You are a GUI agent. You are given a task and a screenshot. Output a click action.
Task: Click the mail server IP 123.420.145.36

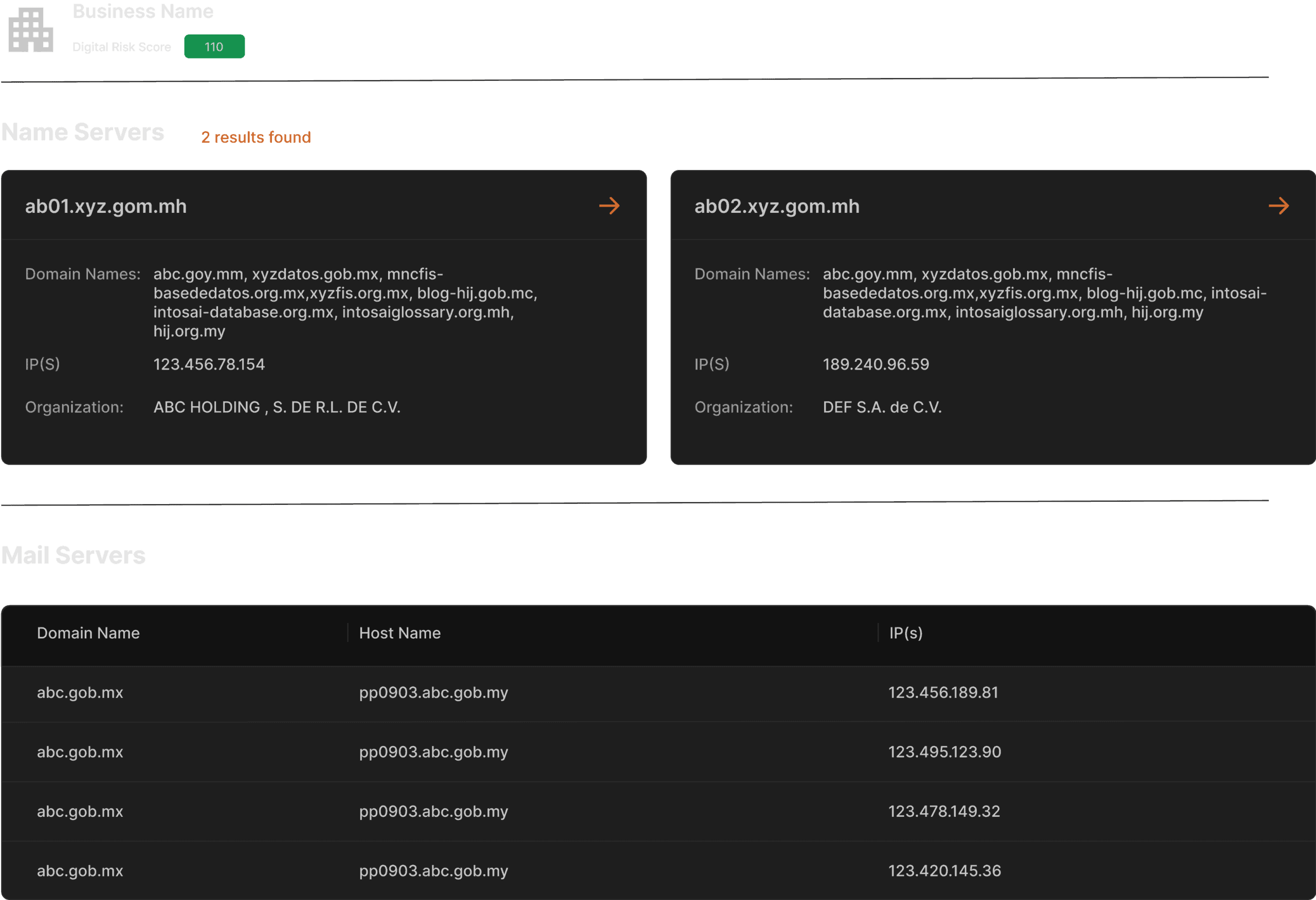944,871
